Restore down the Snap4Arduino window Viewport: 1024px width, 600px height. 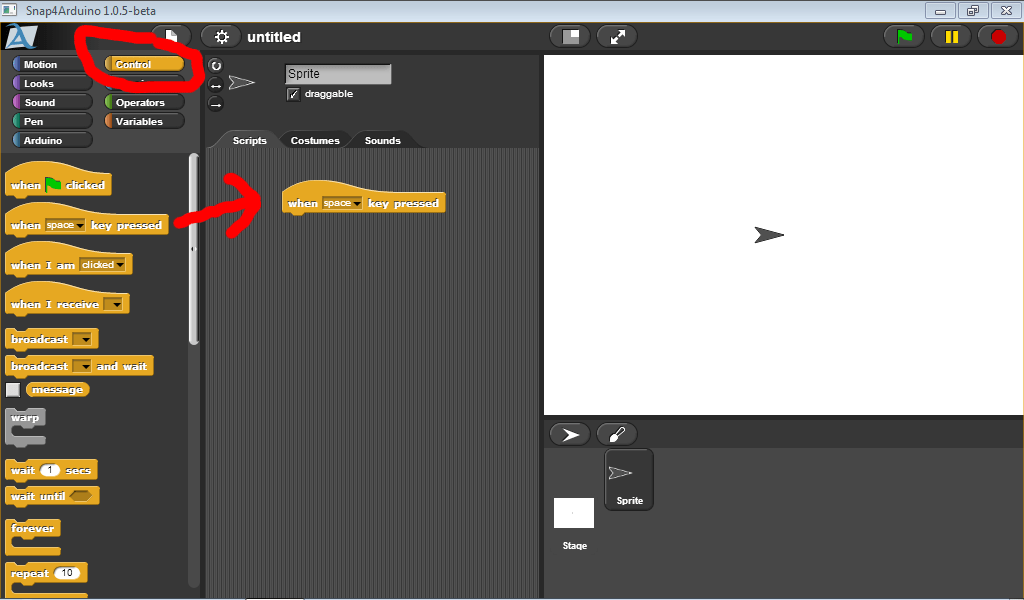(x=973, y=11)
